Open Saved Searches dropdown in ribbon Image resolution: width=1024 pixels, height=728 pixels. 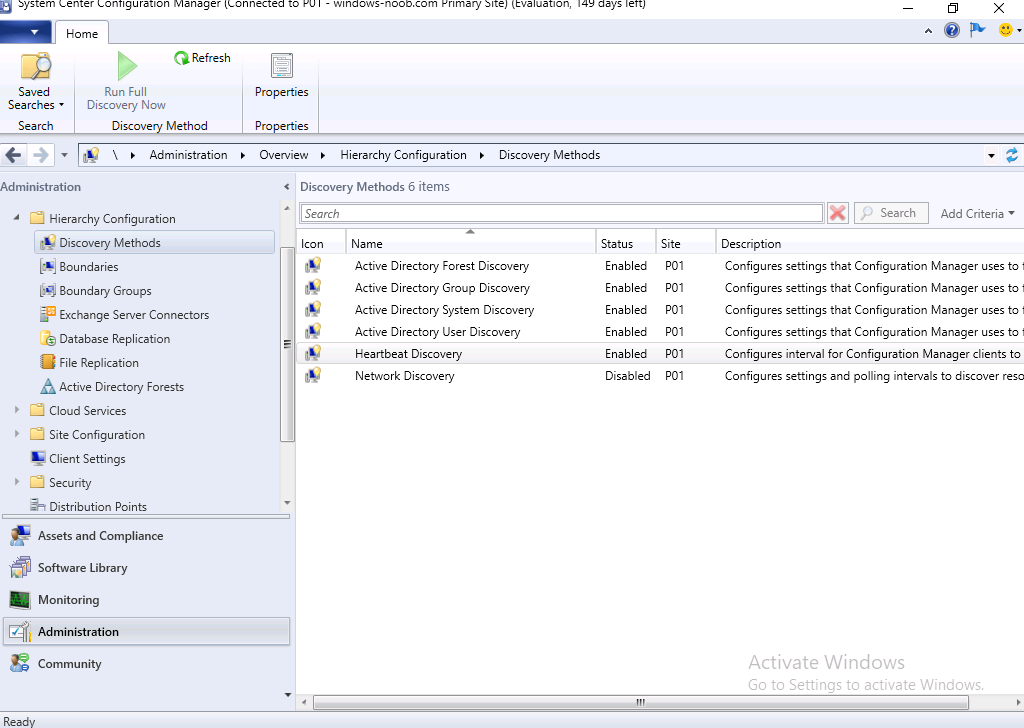[x=35, y=82]
